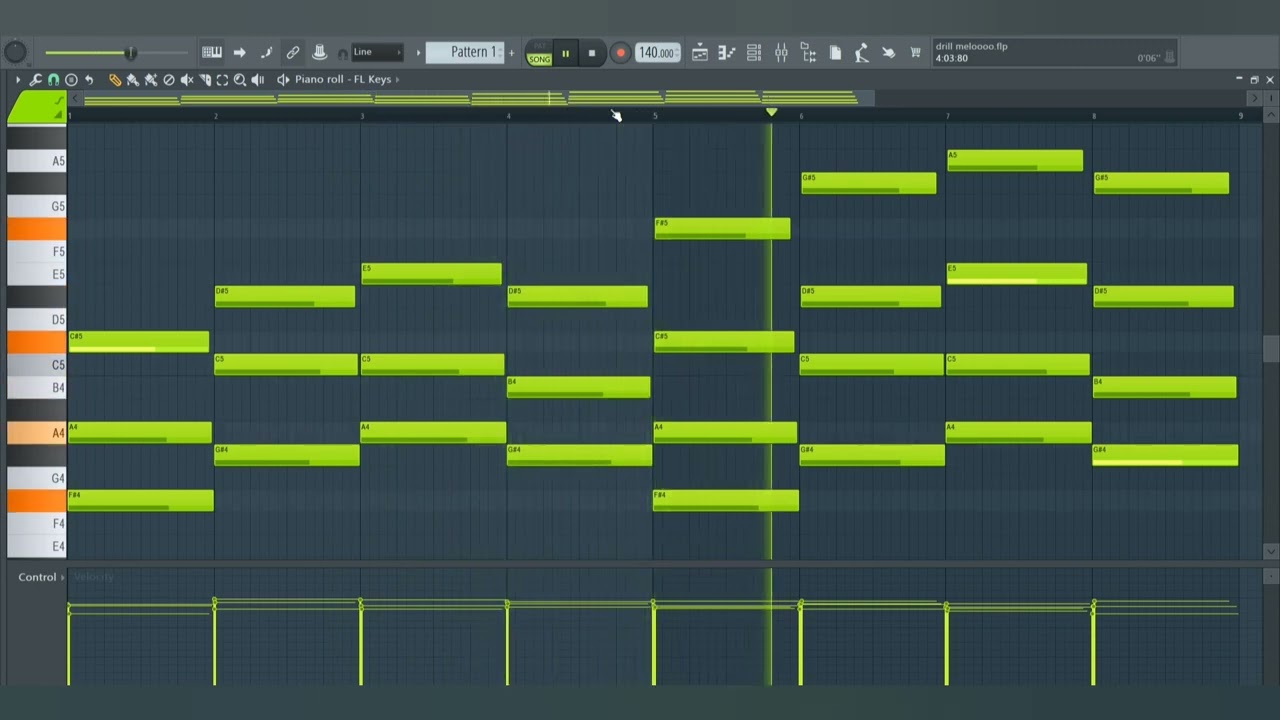The width and height of the screenshot is (1280, 720).
Task: Click the vertical scrollbar thumb
Action: [x=1270, y=349]
